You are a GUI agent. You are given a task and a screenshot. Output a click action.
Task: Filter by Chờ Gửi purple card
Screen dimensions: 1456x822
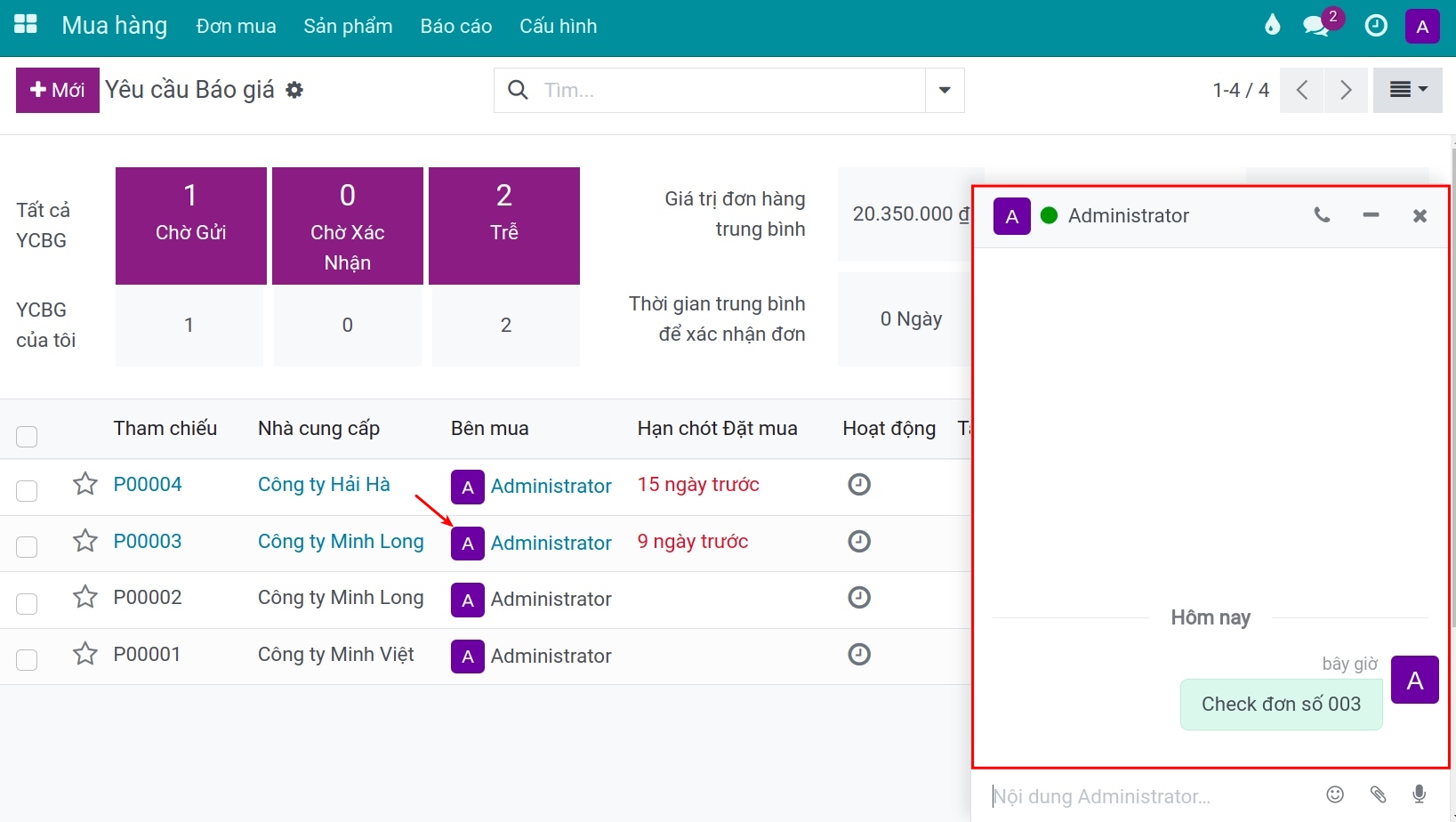[191, 226]
